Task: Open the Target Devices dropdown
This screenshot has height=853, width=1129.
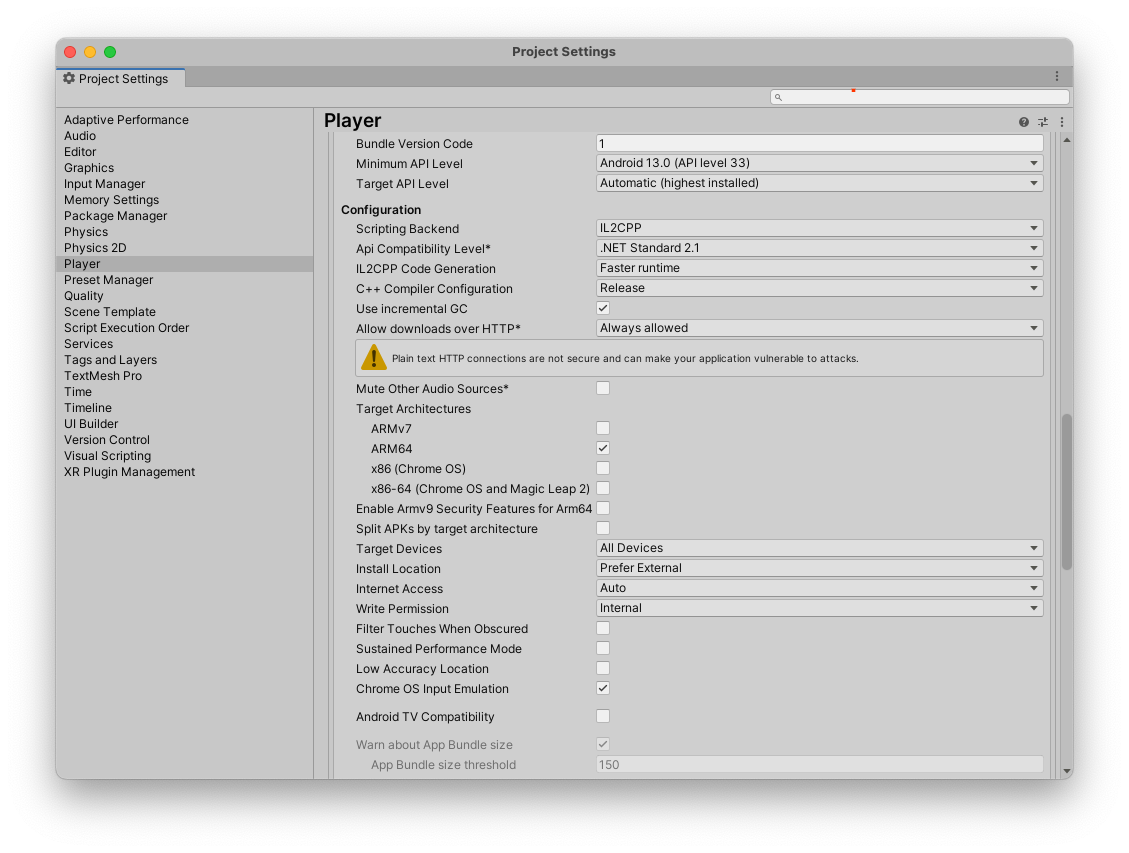Action: click(818, 547)
